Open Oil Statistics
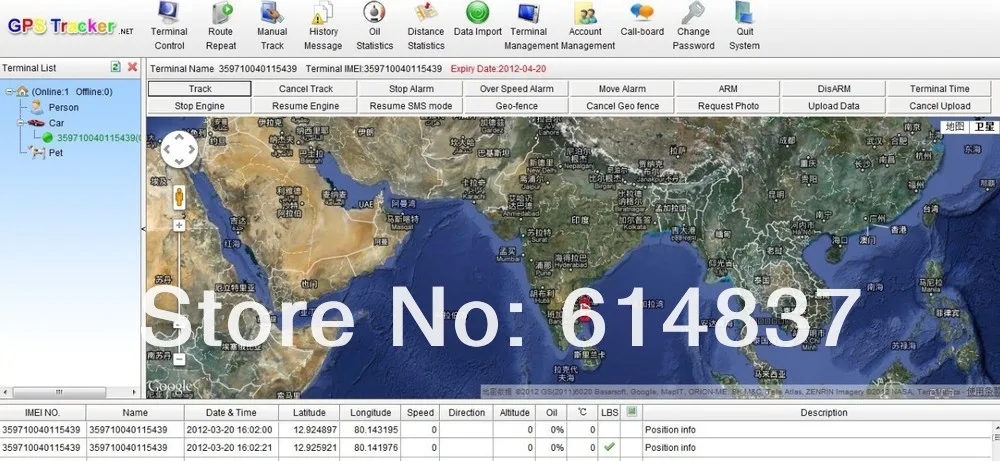The height and width of the screenshot is (461, 1000). (x=374, y=27)
